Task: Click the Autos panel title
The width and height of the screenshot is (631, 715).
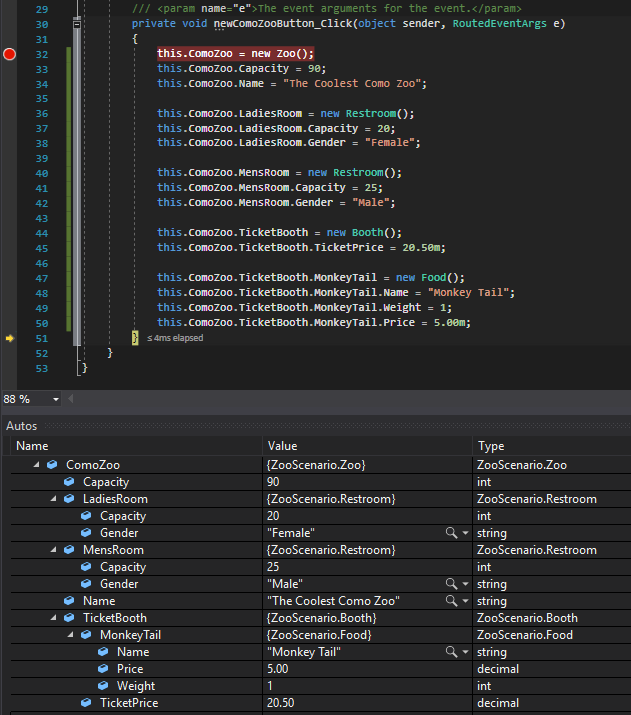Action: 22,426
